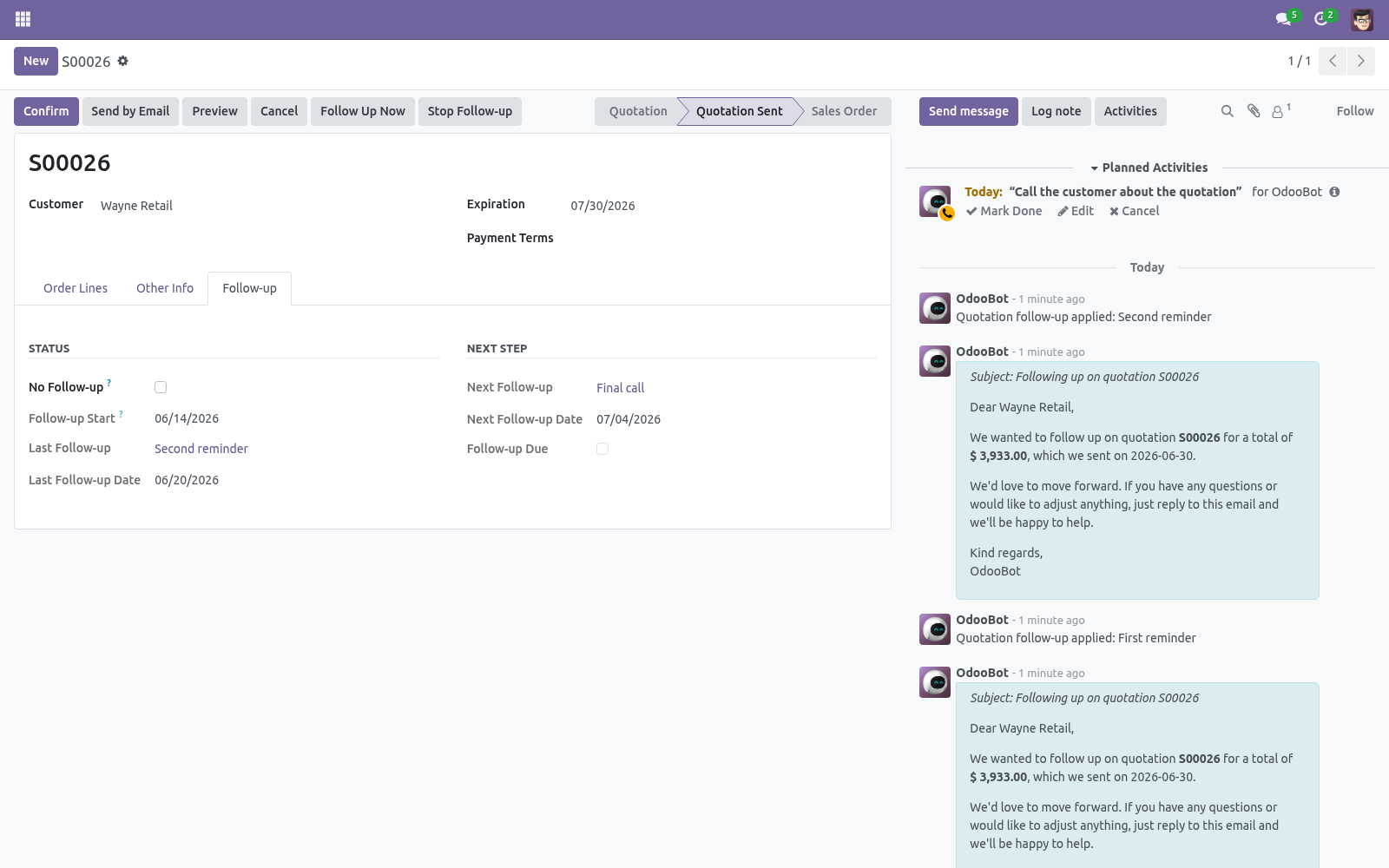This screenshot has height=868, width=1389.
Task: Attach files with the paperclip icon
Action: click(x=1254, y=111)
